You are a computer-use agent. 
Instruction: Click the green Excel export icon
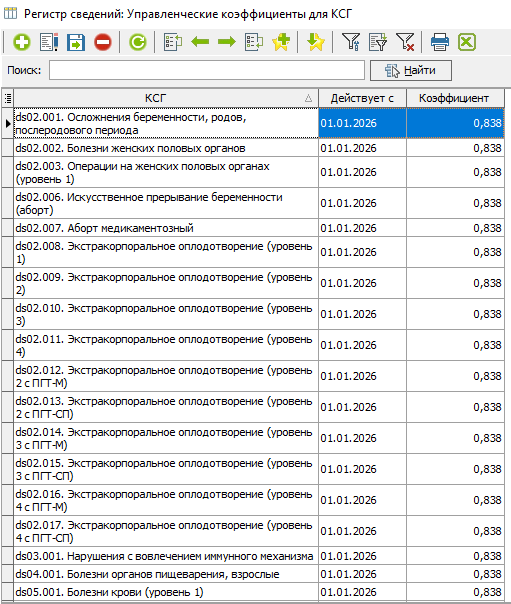click(x=467, y=42)
